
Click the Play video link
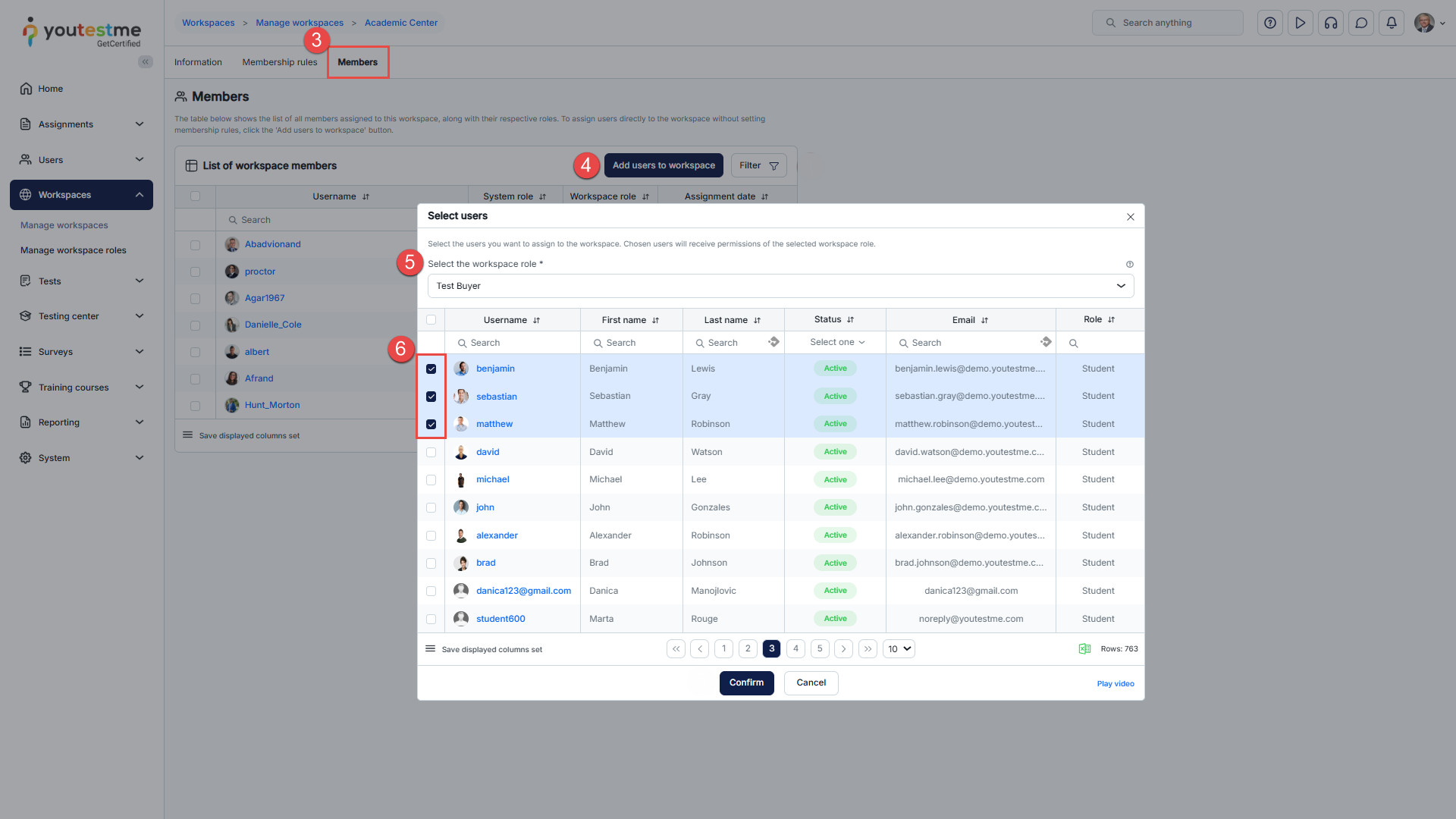point(1116,684)
